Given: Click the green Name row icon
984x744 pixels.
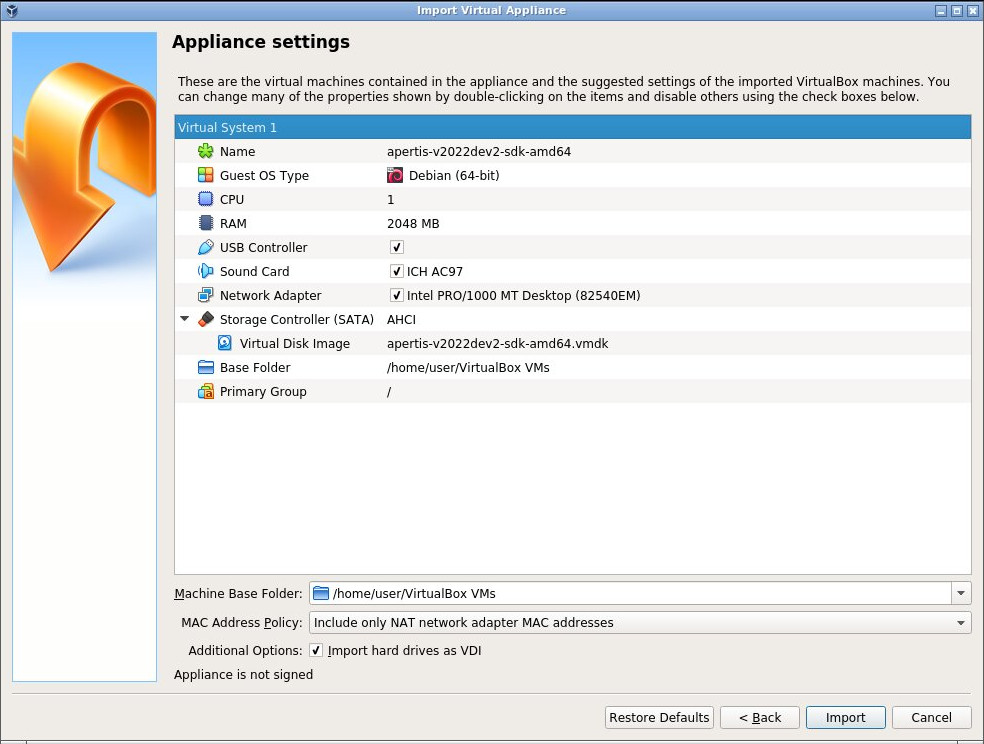Looking at the screenshot, I should [x=205, y=151].
